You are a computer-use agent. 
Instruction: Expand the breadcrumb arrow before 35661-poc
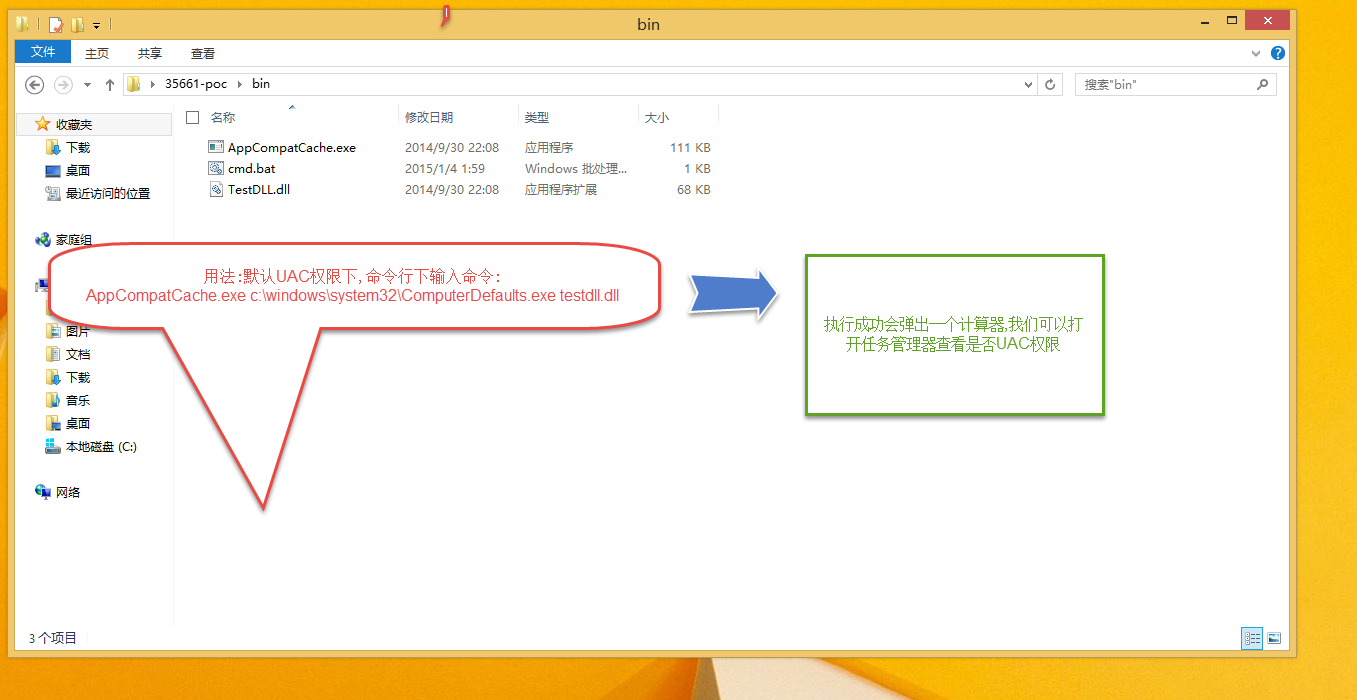click(x=153, y=85)
